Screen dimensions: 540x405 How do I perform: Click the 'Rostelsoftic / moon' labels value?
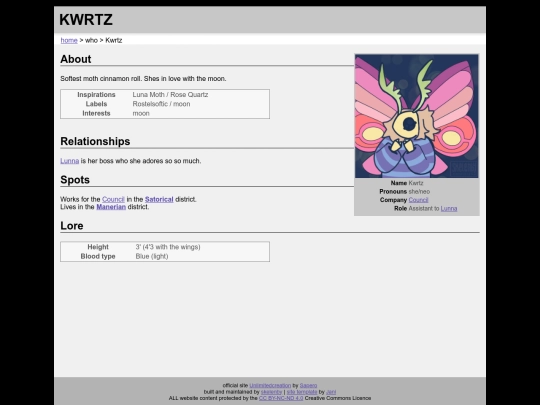(x=161, y=104)
